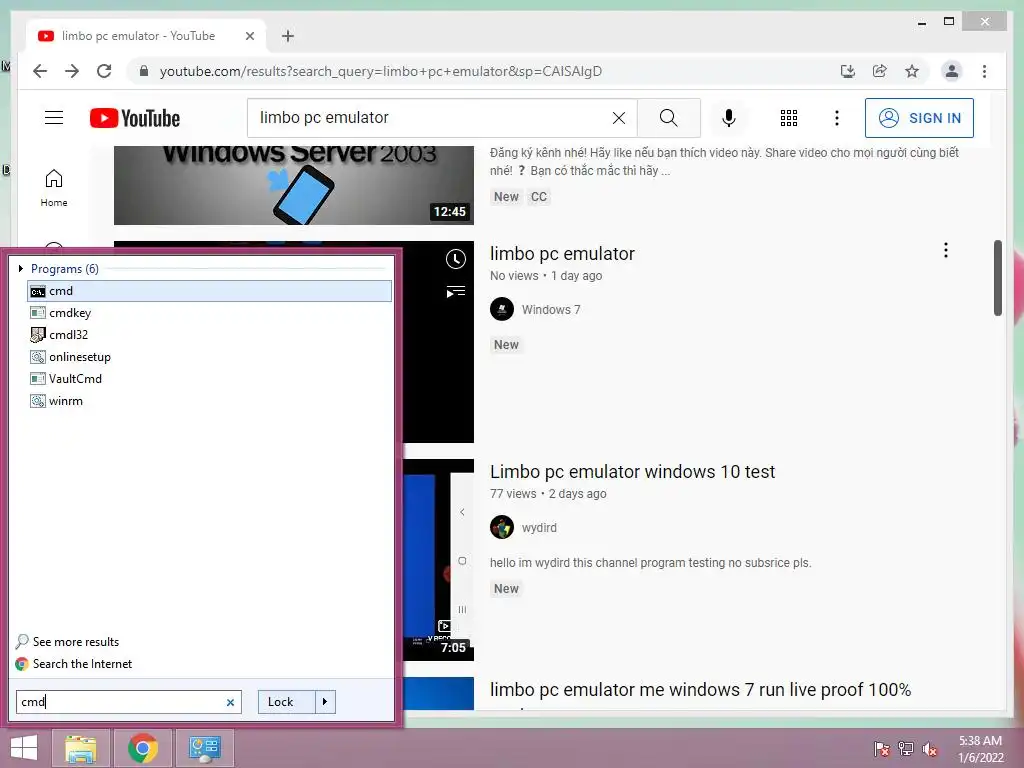
Task: Bookmark this page with the star icon
Action: tap(912, 71)
